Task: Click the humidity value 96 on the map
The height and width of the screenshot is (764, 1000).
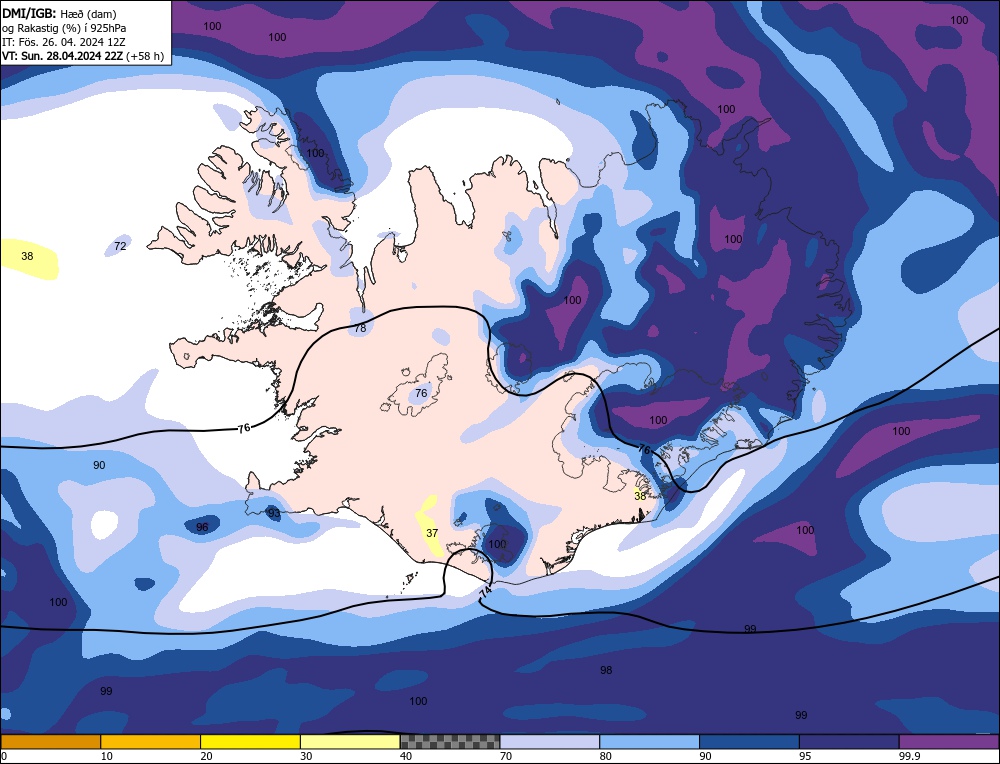Action: [x=202, y=527]
